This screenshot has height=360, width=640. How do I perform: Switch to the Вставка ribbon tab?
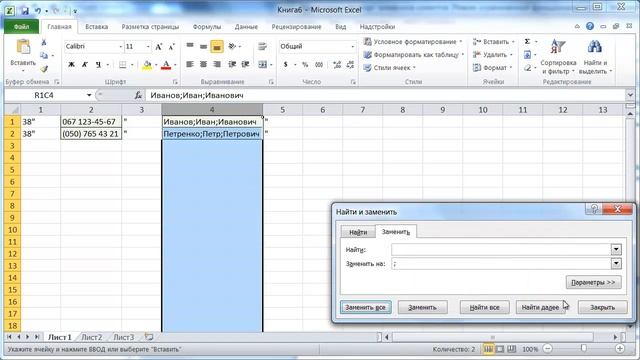96,27
